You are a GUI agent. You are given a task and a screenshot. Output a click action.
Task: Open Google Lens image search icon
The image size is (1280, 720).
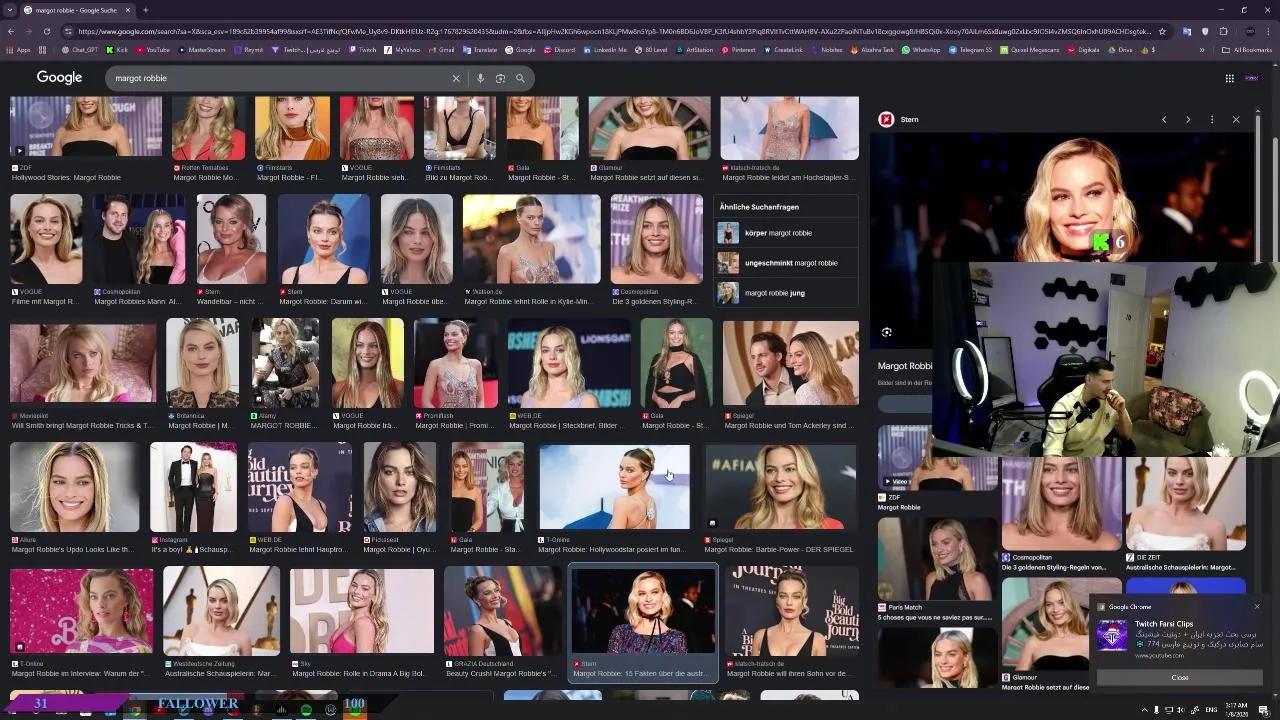coord(500,78)
